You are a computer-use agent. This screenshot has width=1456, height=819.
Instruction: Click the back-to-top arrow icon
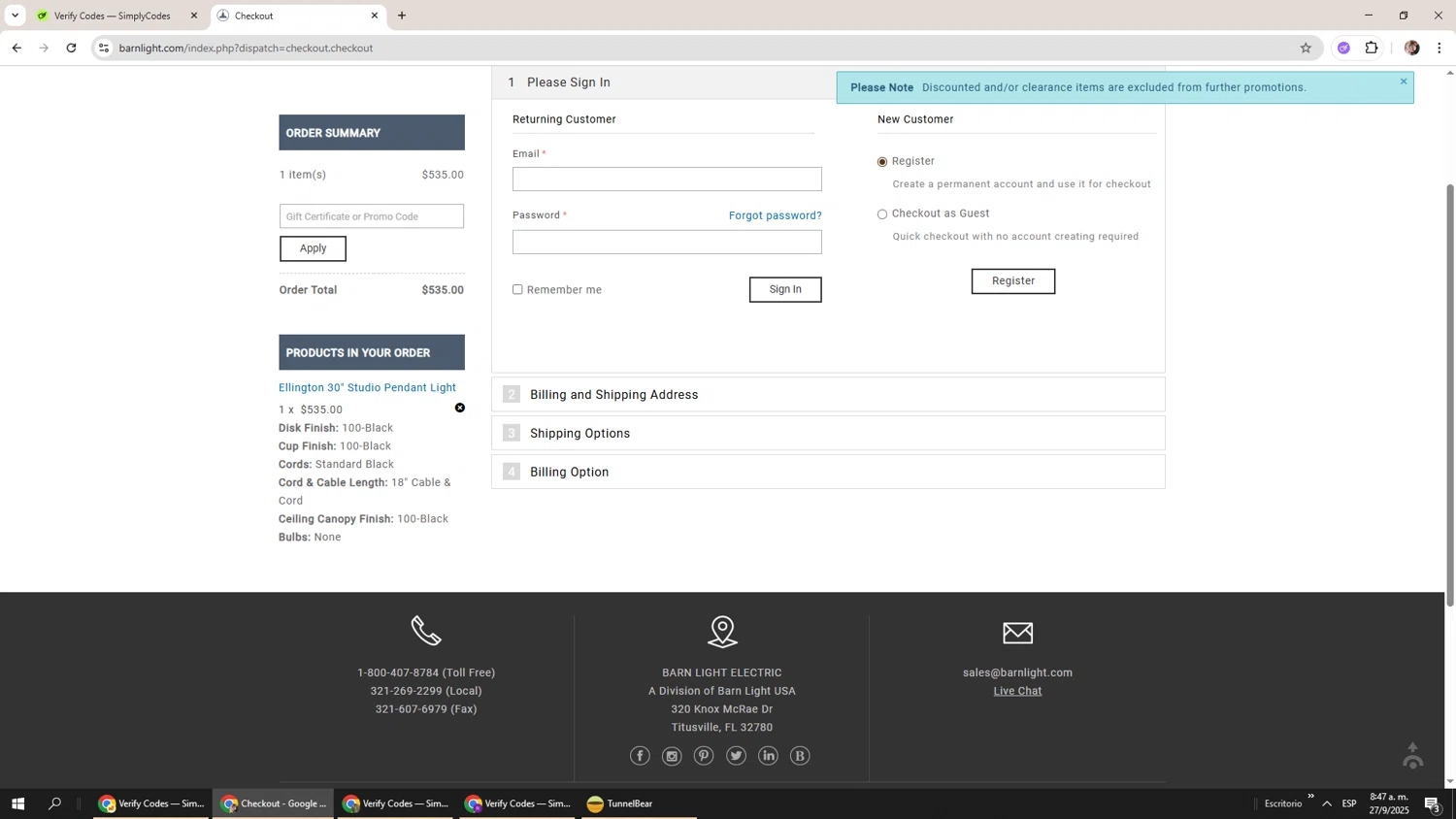point(1413,755)
